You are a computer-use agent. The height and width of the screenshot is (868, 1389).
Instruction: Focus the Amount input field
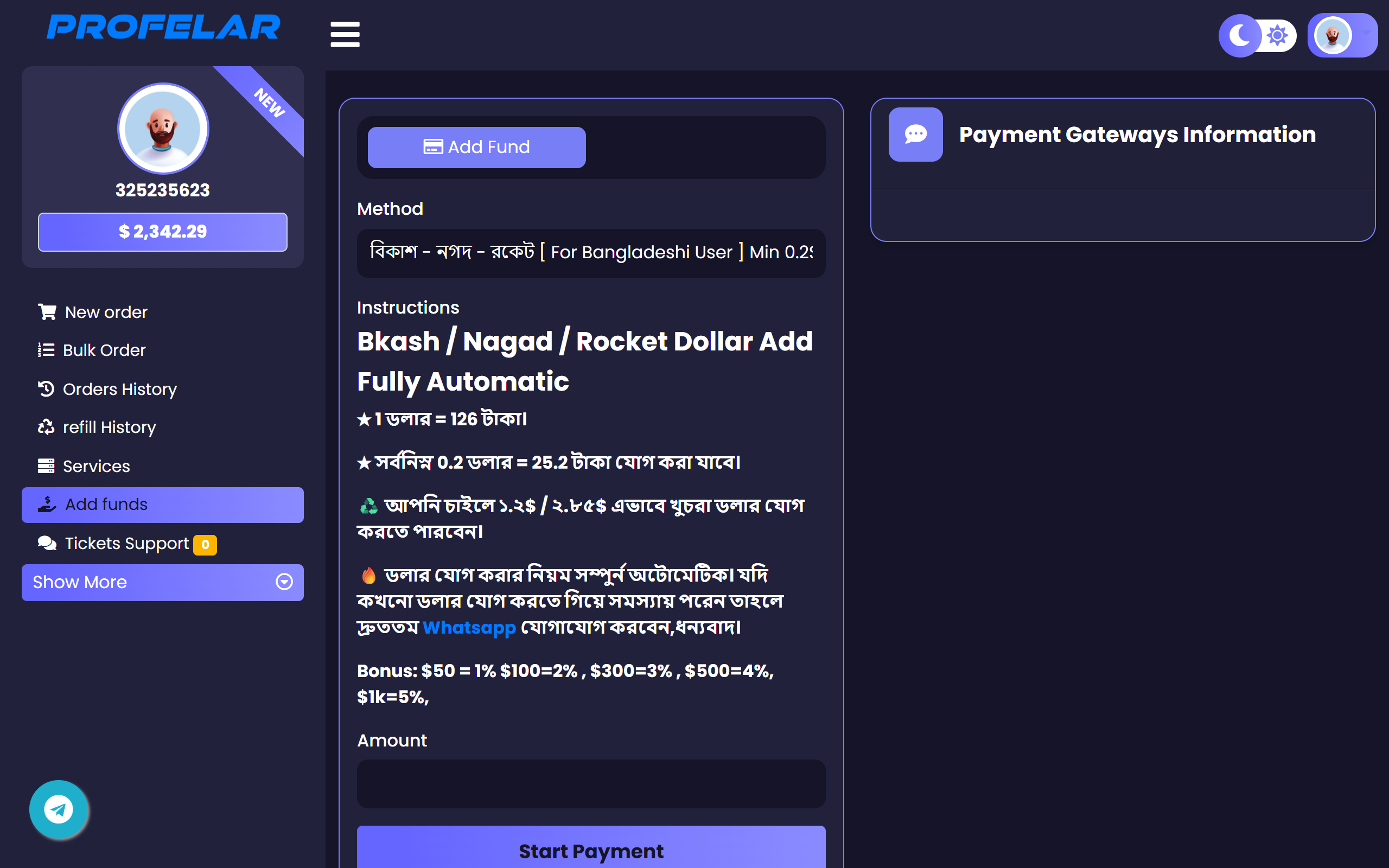coord(591,783)
